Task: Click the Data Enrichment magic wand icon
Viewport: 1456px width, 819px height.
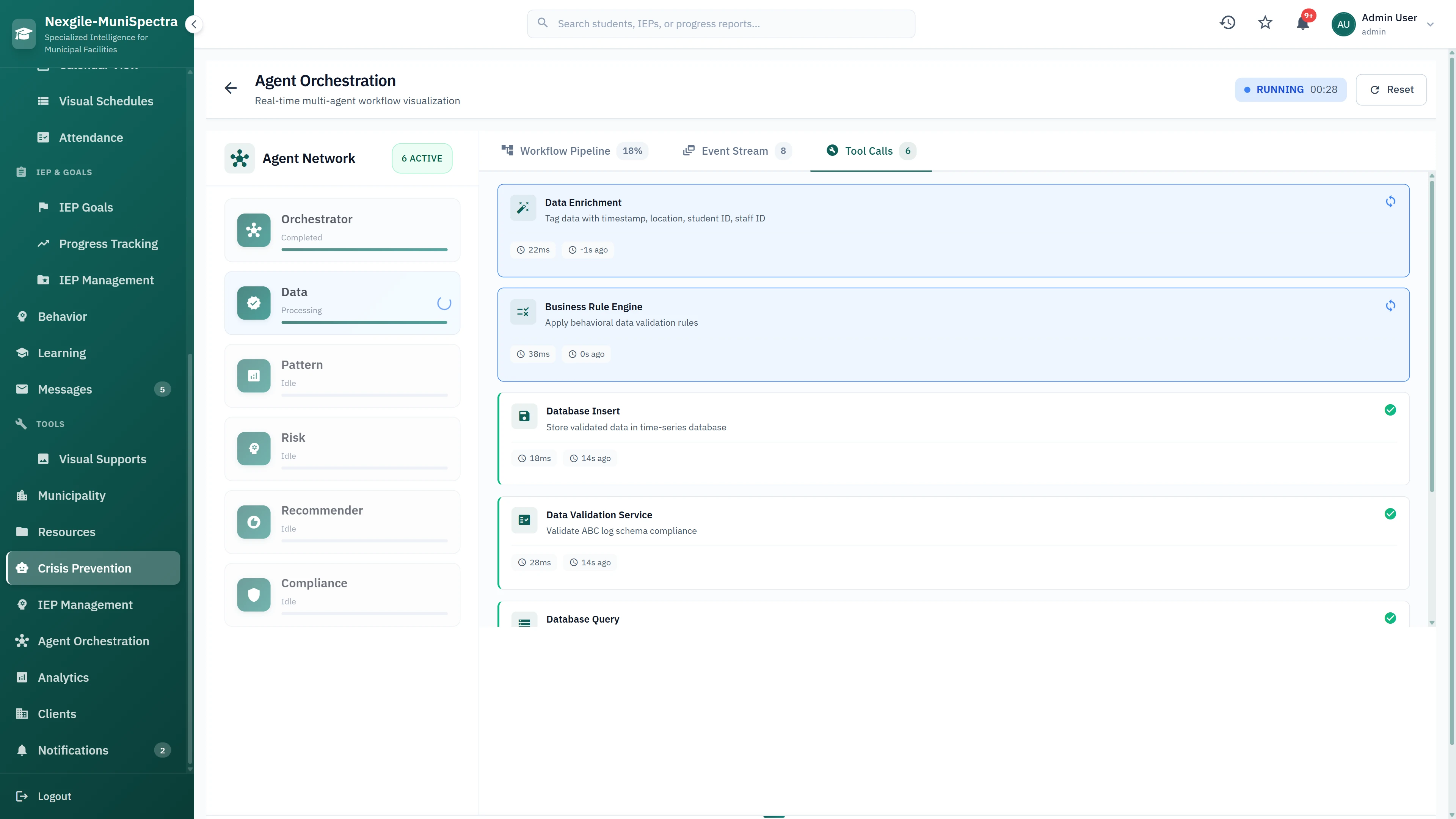Action: pyautogui.click(x=523, y=207)
